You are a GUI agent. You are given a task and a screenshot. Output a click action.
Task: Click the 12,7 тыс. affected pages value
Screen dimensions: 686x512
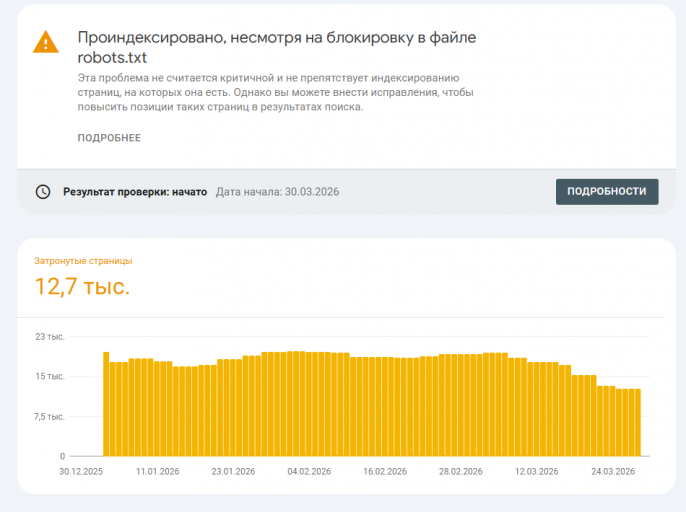point(82,287)
